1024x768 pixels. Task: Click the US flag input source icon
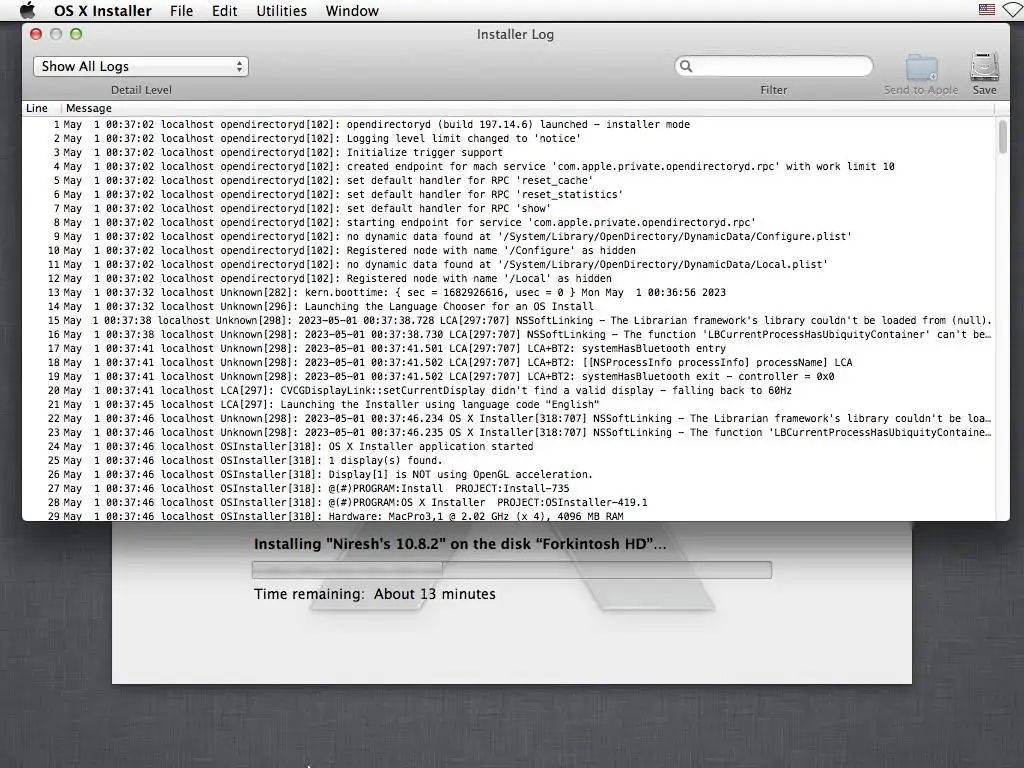tap(987, 10)
